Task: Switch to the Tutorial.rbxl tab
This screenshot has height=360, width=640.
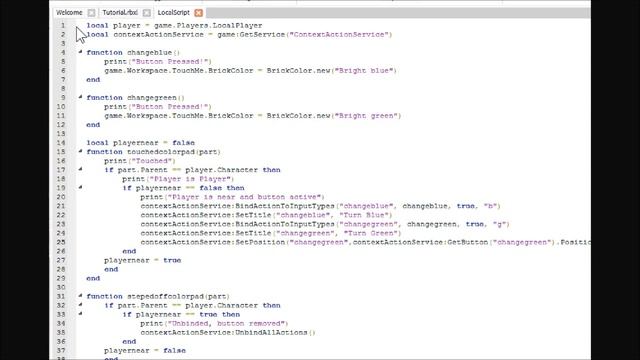Action: click(120, 13)
